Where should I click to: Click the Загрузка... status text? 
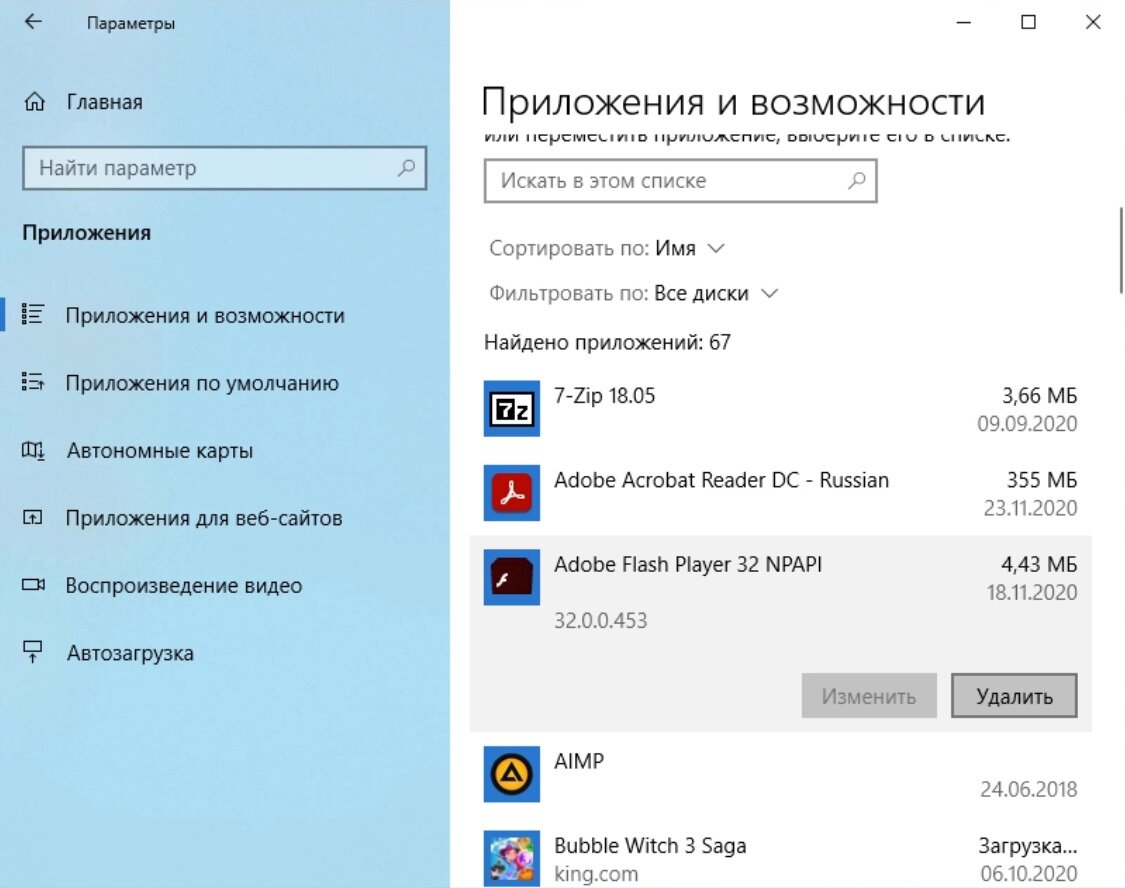1028,846
